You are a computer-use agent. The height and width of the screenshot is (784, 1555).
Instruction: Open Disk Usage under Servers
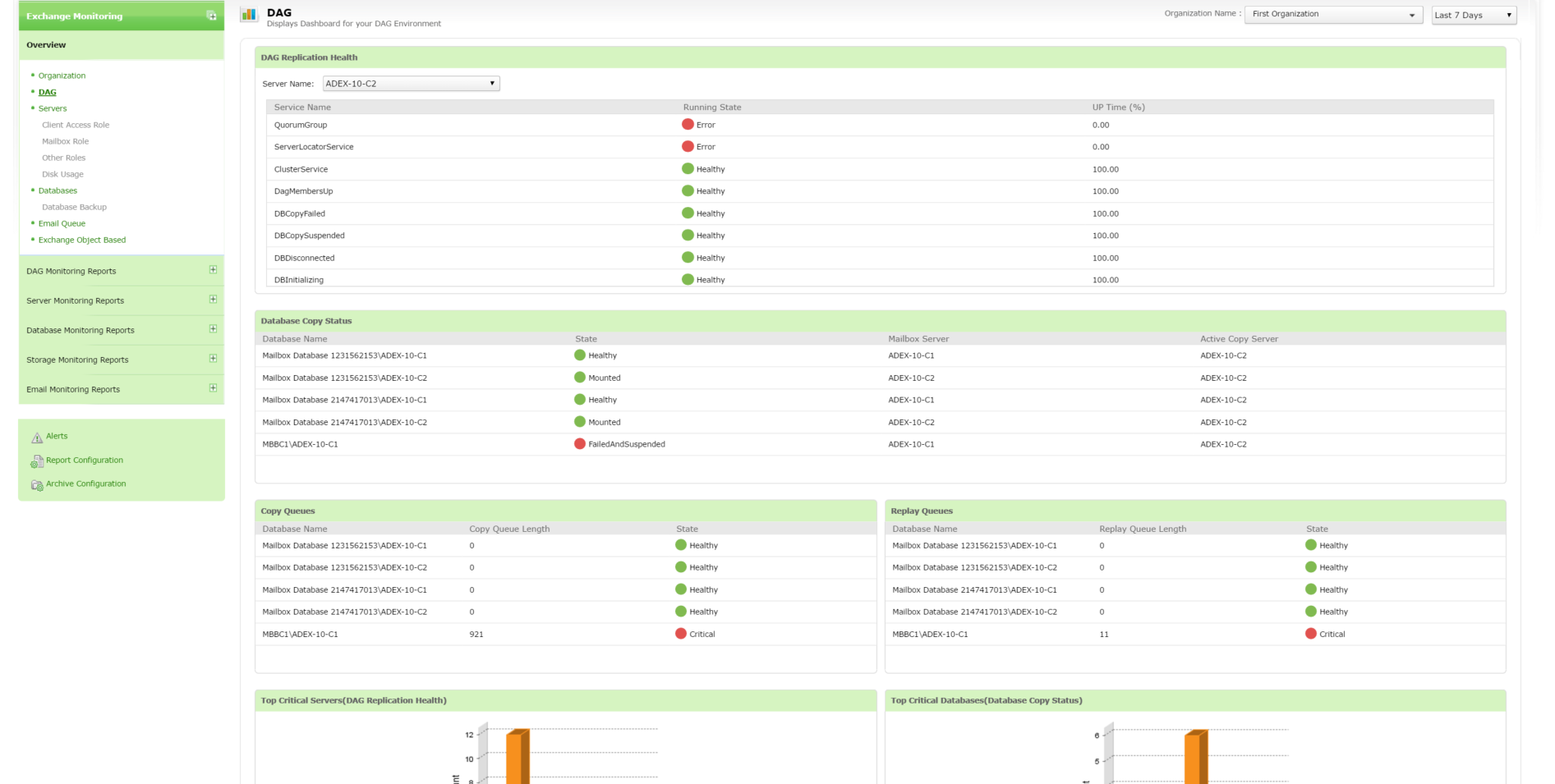point(62,174)
